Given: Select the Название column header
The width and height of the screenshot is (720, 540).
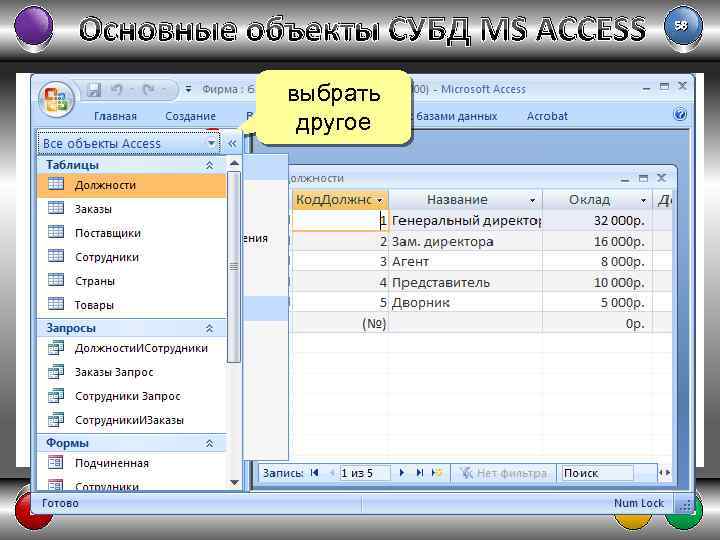Looking at the screenshot, I should point(465,200).
